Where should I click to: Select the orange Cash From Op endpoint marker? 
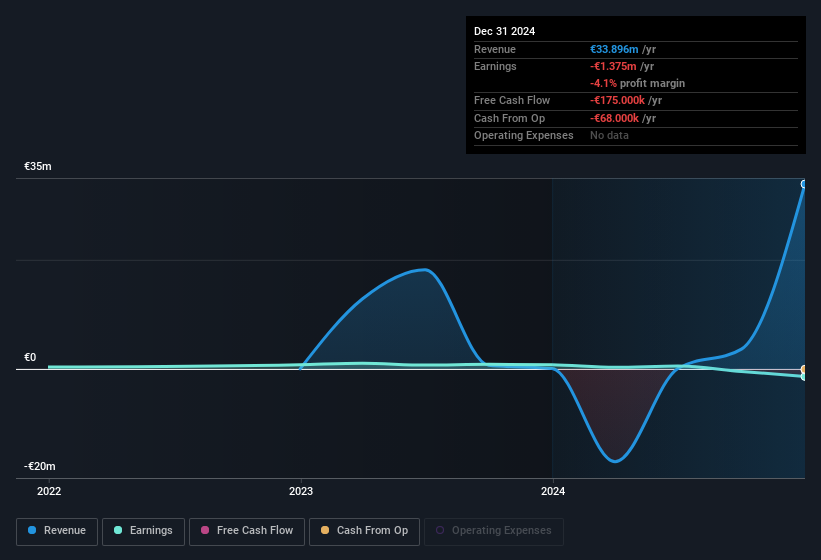click(x=804, y=369)
